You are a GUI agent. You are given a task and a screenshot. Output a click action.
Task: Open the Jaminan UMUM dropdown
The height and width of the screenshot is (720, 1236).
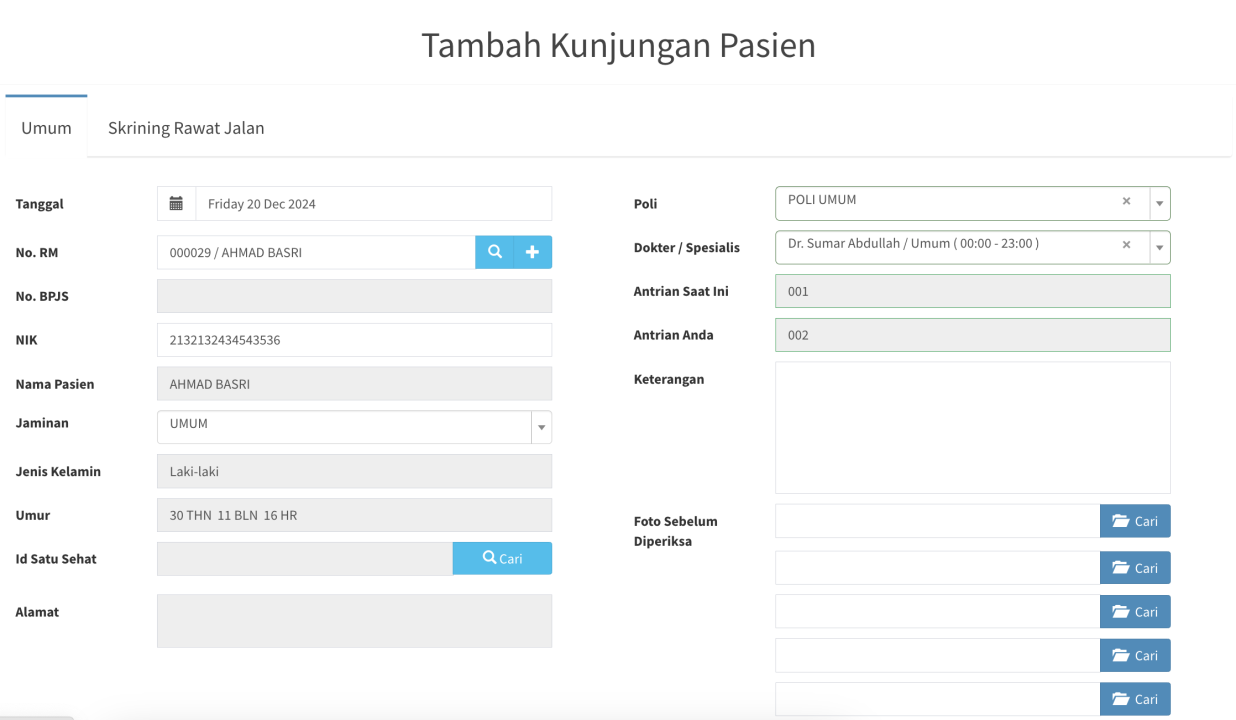[x=354, y=427]
